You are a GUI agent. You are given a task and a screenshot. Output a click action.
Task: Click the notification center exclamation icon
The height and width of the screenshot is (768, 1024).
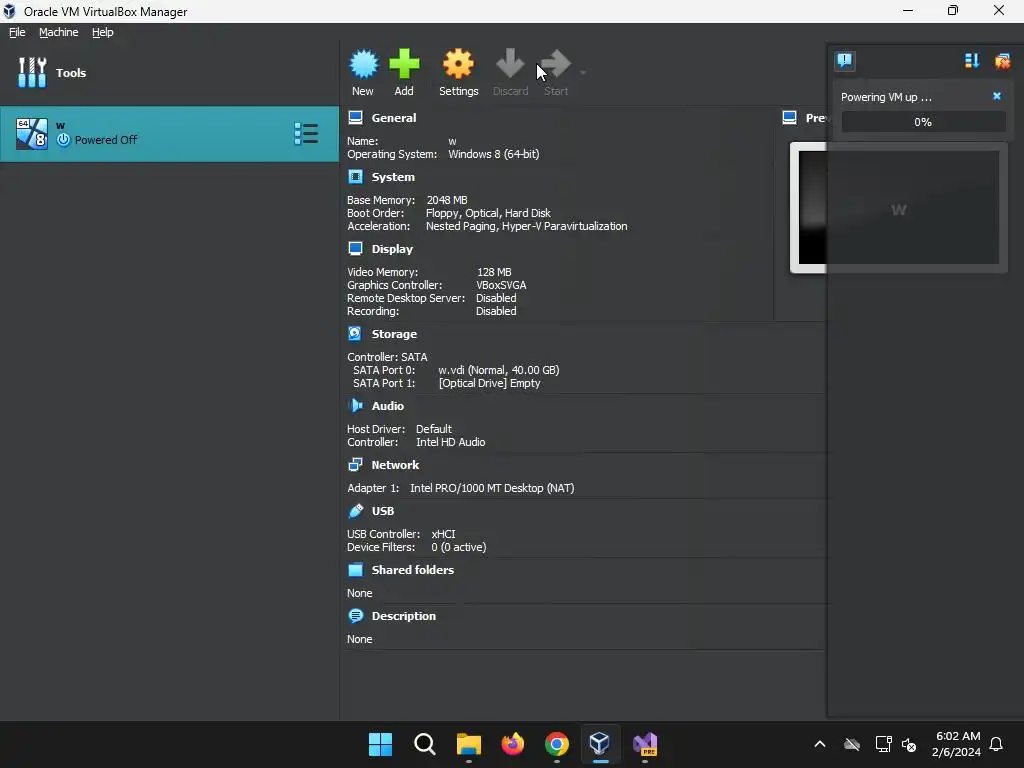(x=845, y=61)
